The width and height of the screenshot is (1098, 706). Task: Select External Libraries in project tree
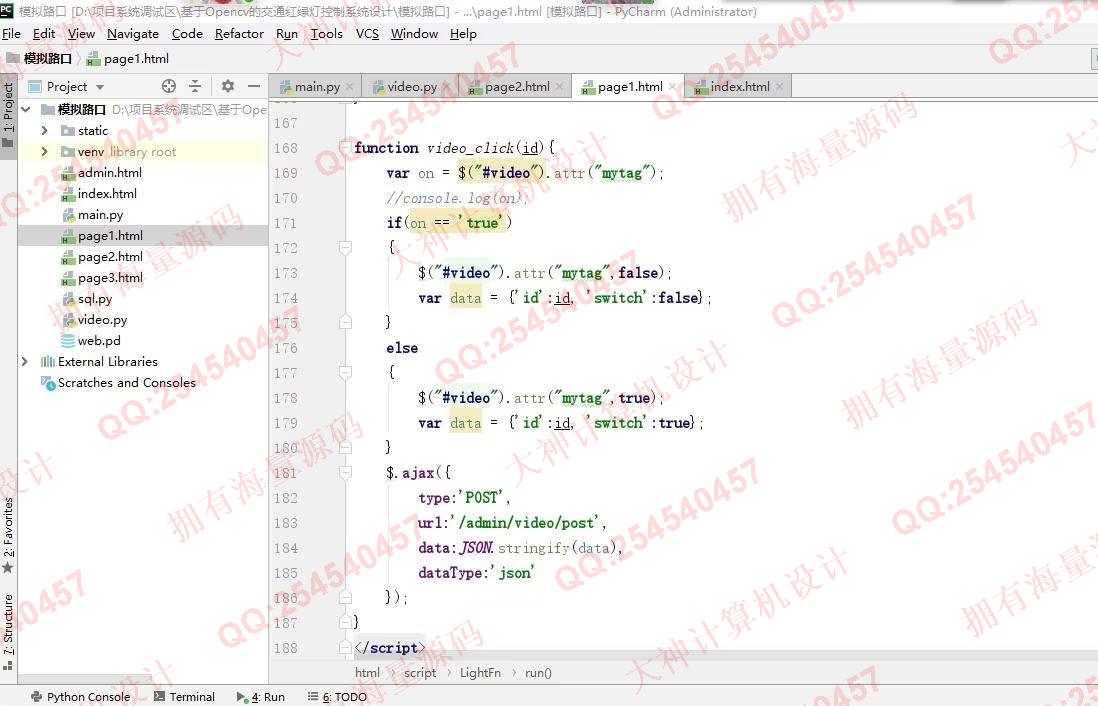coord(107,362)
